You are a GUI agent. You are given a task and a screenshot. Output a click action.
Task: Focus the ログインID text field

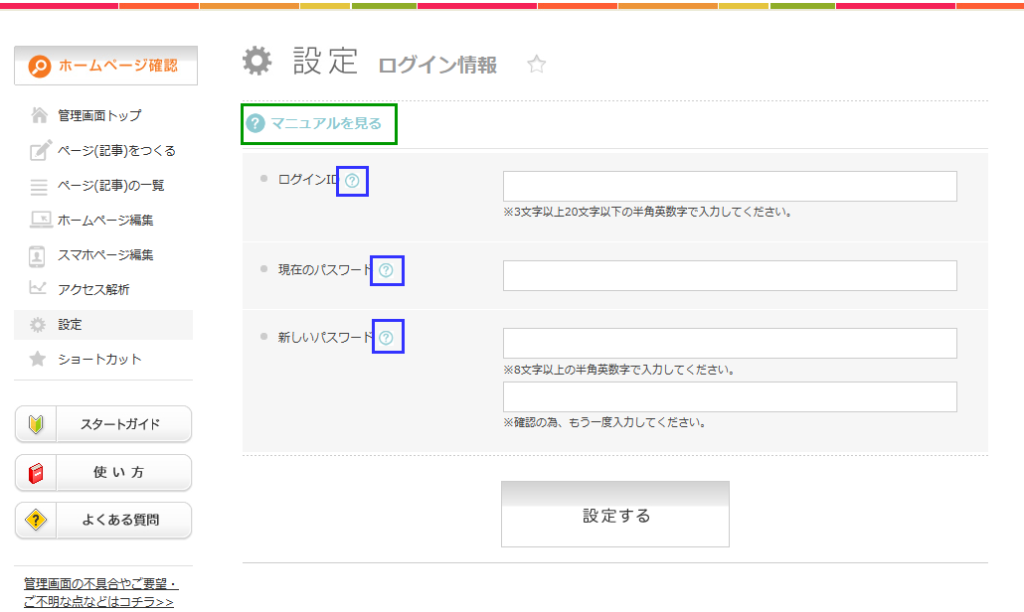coord(729,186)
